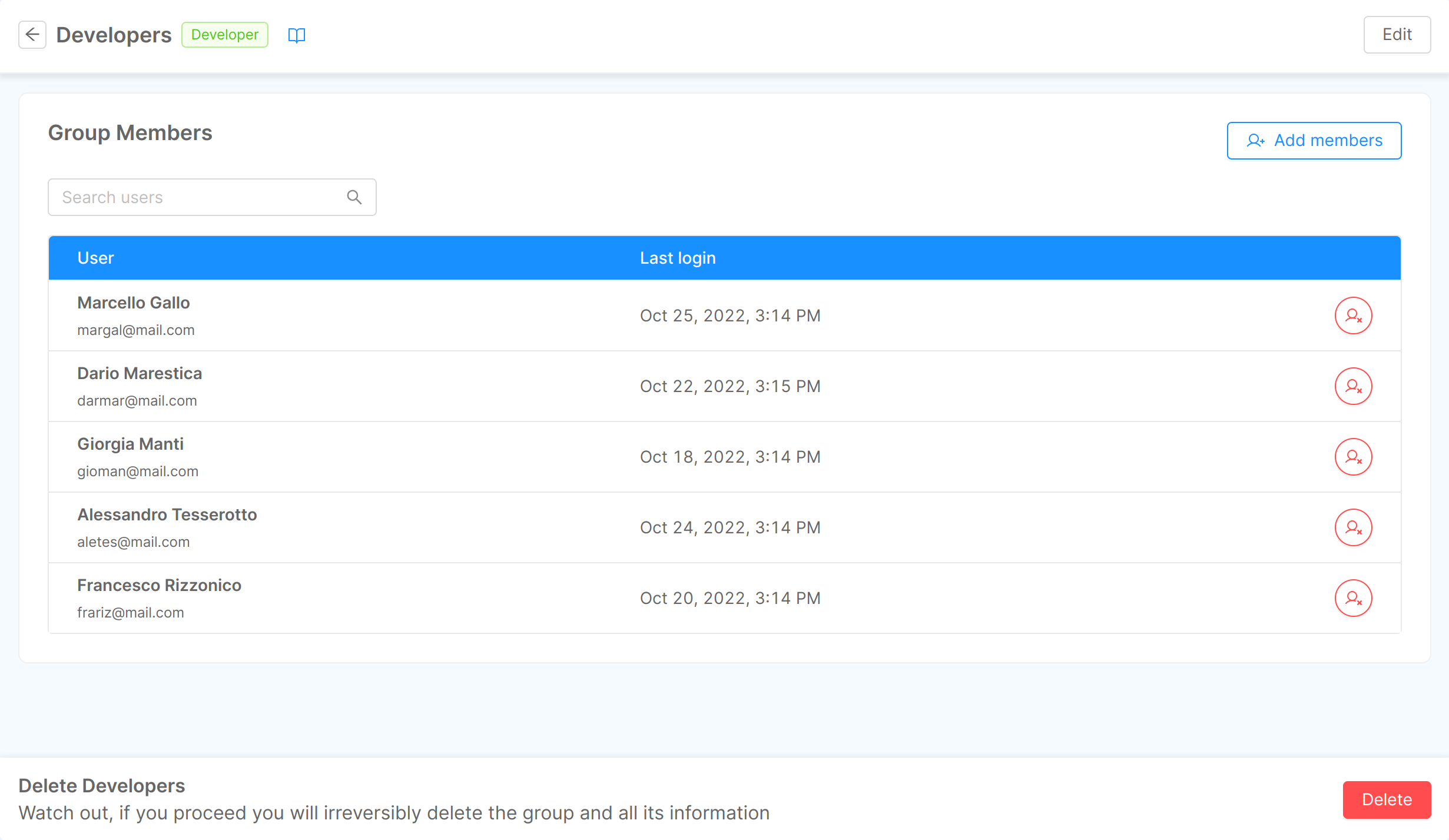This screenshot has height=840, width=1449.
Task: Open the documentation book icon
Action: 296,35
